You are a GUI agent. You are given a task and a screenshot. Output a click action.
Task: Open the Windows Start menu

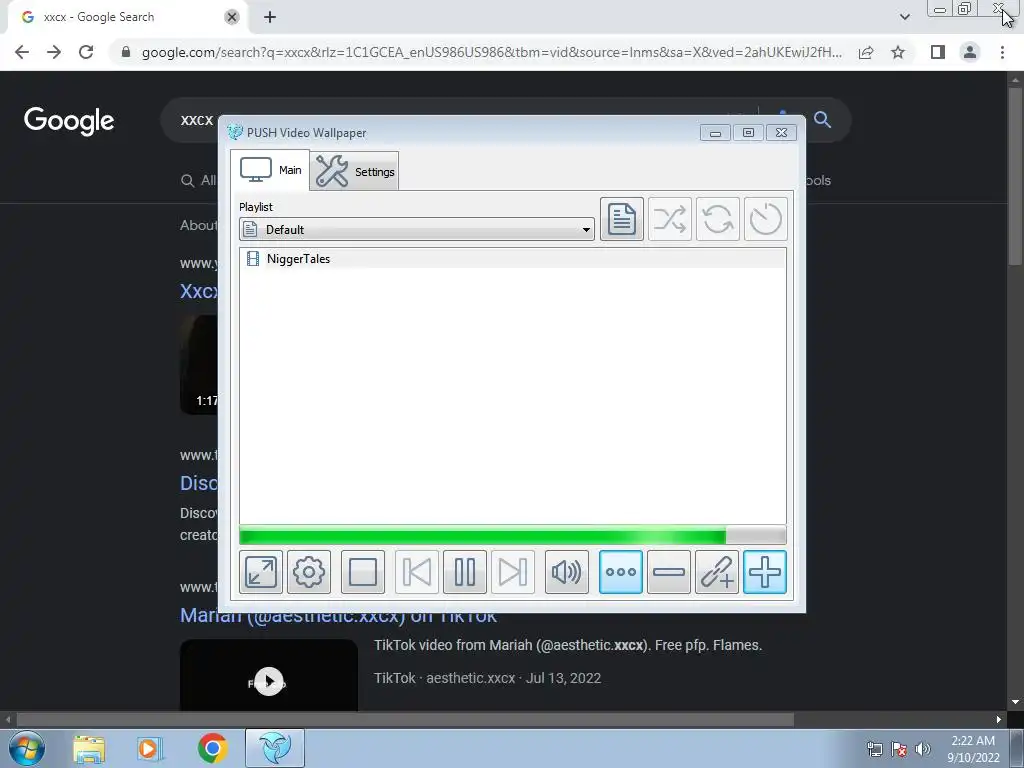[x=27, y=748]
